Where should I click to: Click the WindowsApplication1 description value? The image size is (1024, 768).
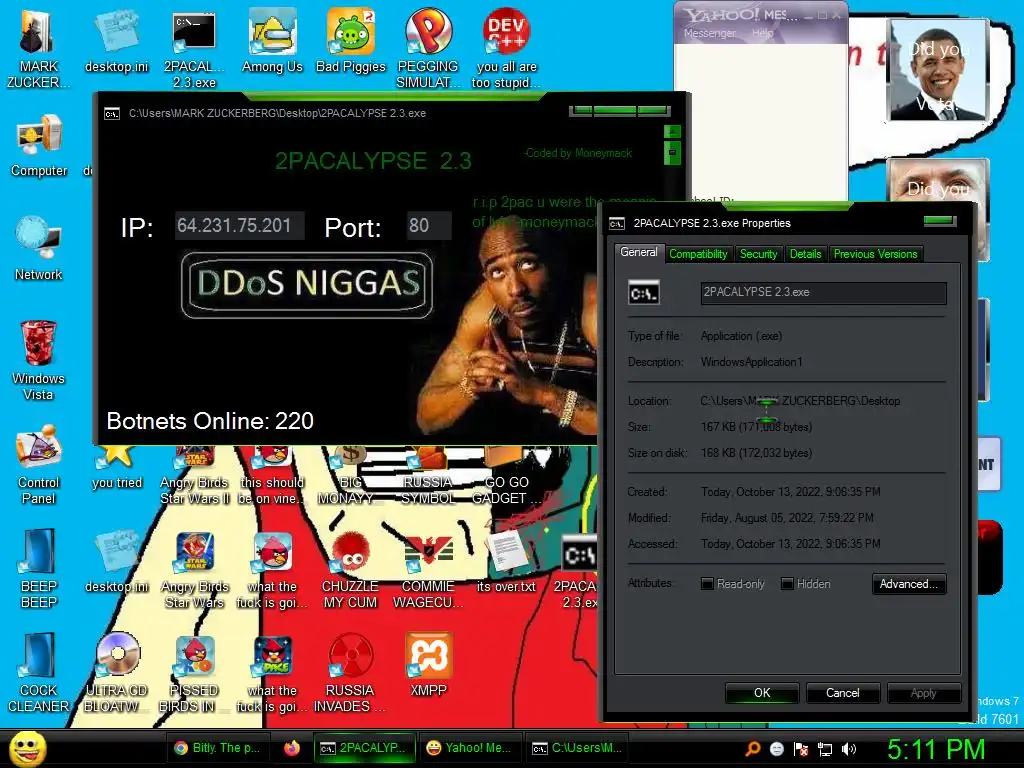pyautogui.click(x=751, y=362)
